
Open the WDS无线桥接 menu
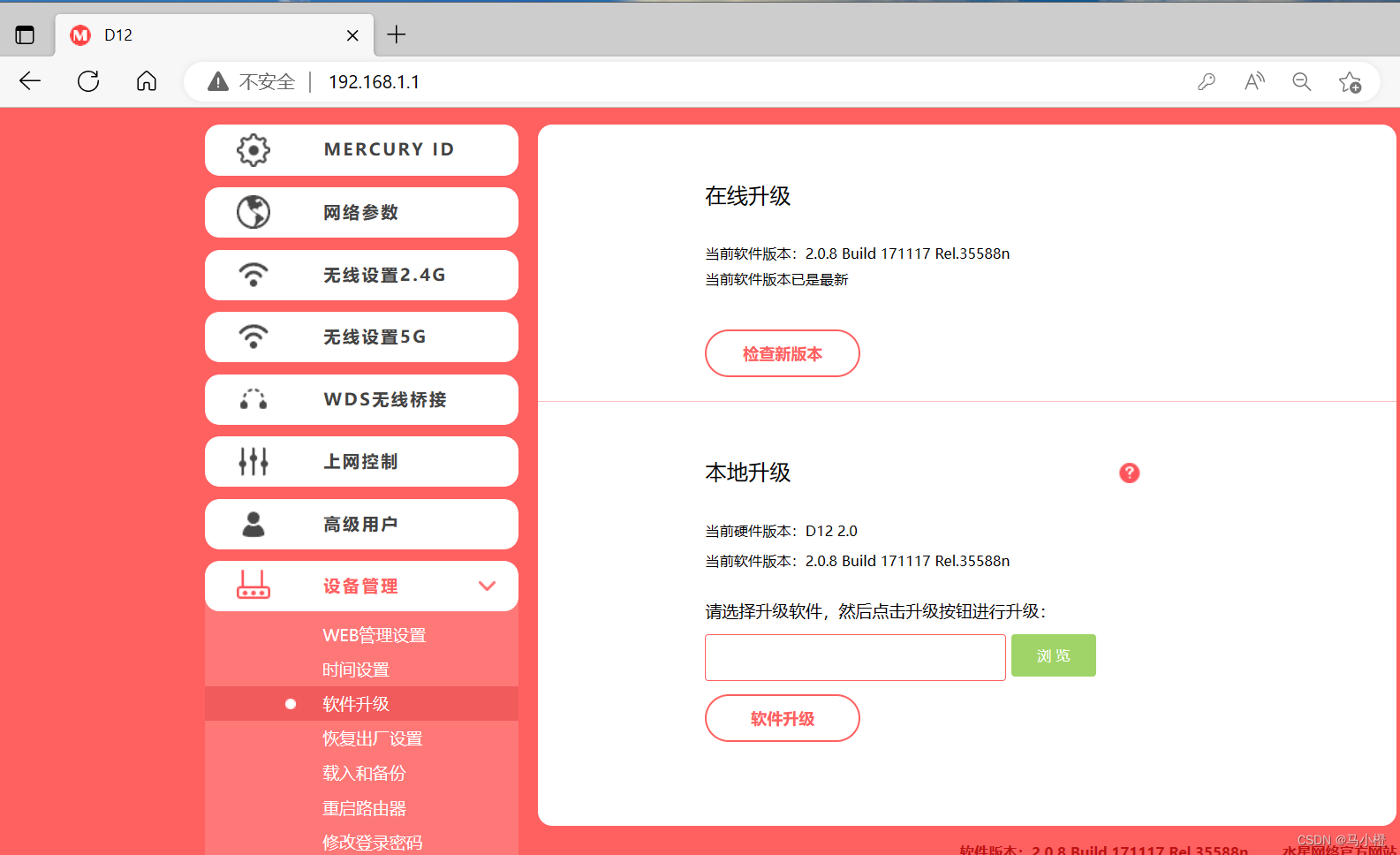(361, 399)
